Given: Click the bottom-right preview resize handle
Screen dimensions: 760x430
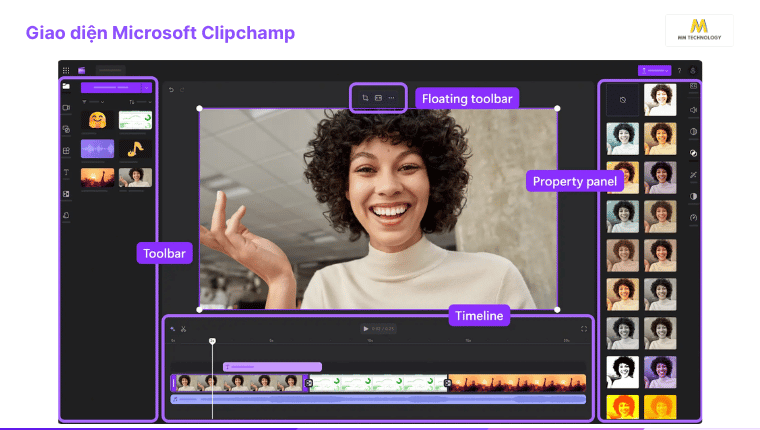Looking at the screenshot, I should tap(557, 309).
